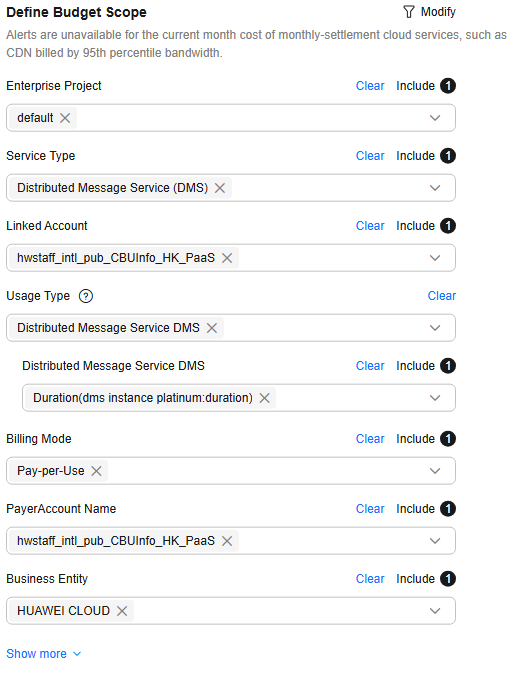Expand the Show more link
This screenshot has width=513, height=673.
coord(43,654)
